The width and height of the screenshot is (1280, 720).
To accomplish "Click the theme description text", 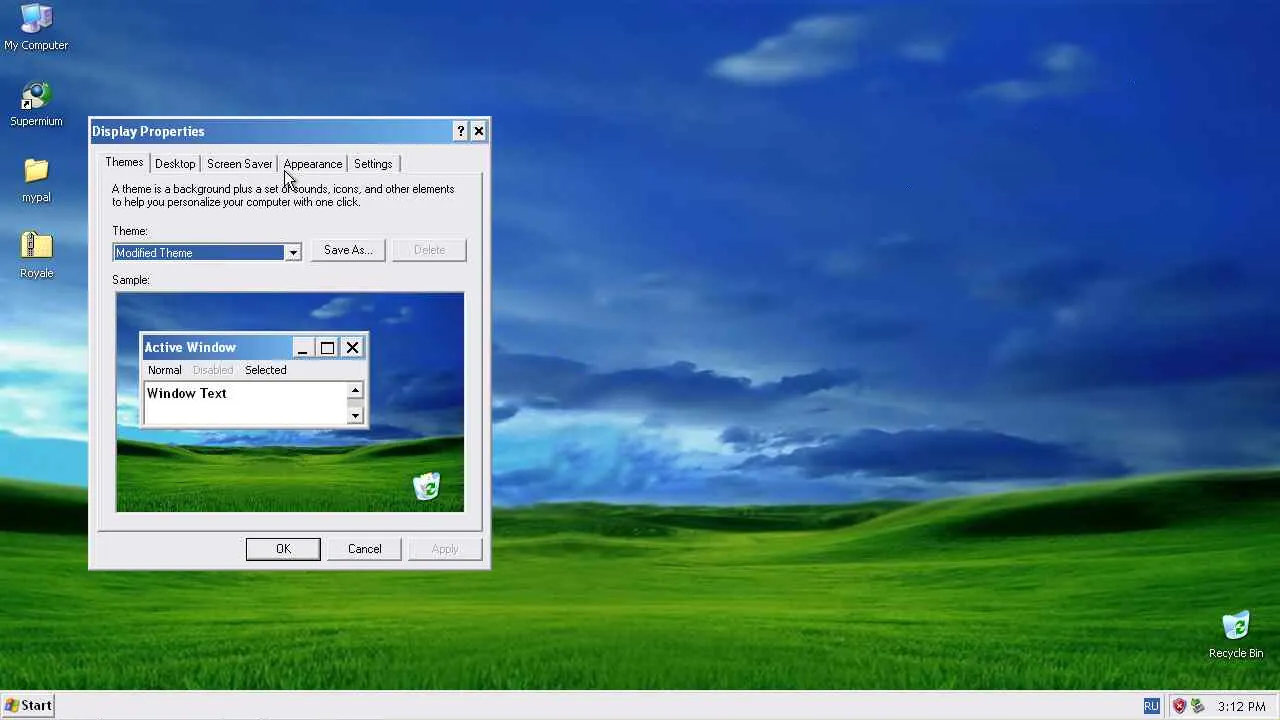I will (283, 196).
